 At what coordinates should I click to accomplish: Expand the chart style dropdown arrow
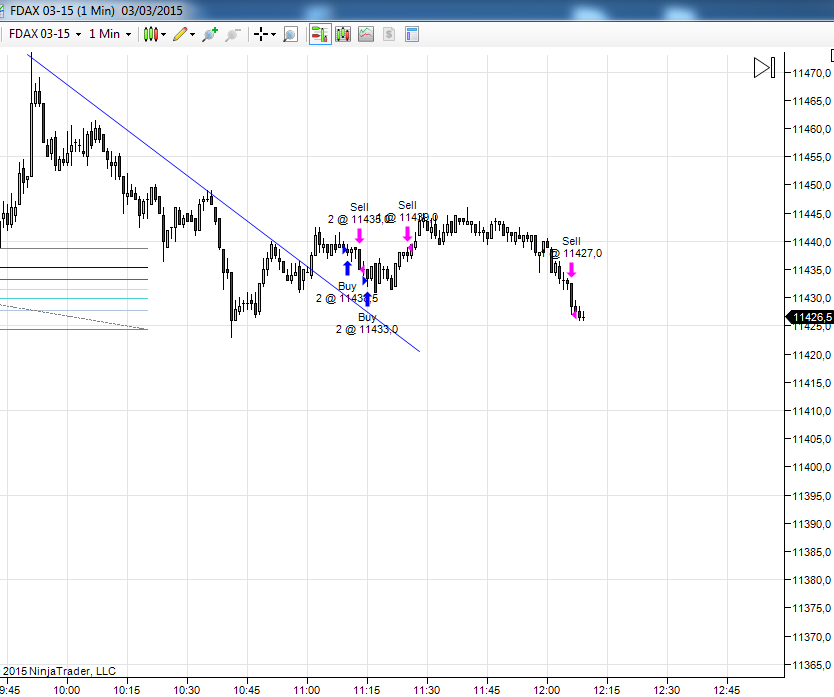[x=163, y=35]
